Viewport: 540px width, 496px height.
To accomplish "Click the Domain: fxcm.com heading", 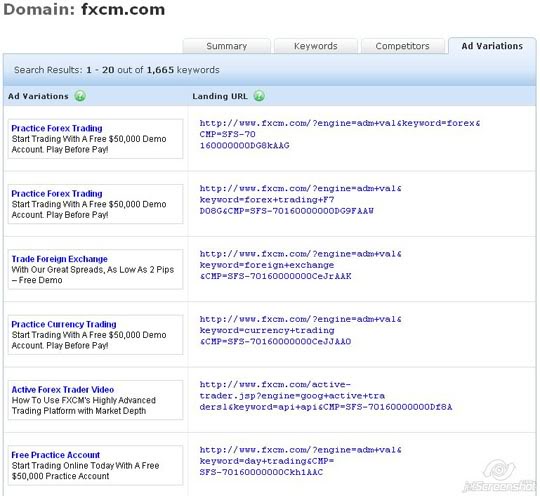I will point(84,9).
